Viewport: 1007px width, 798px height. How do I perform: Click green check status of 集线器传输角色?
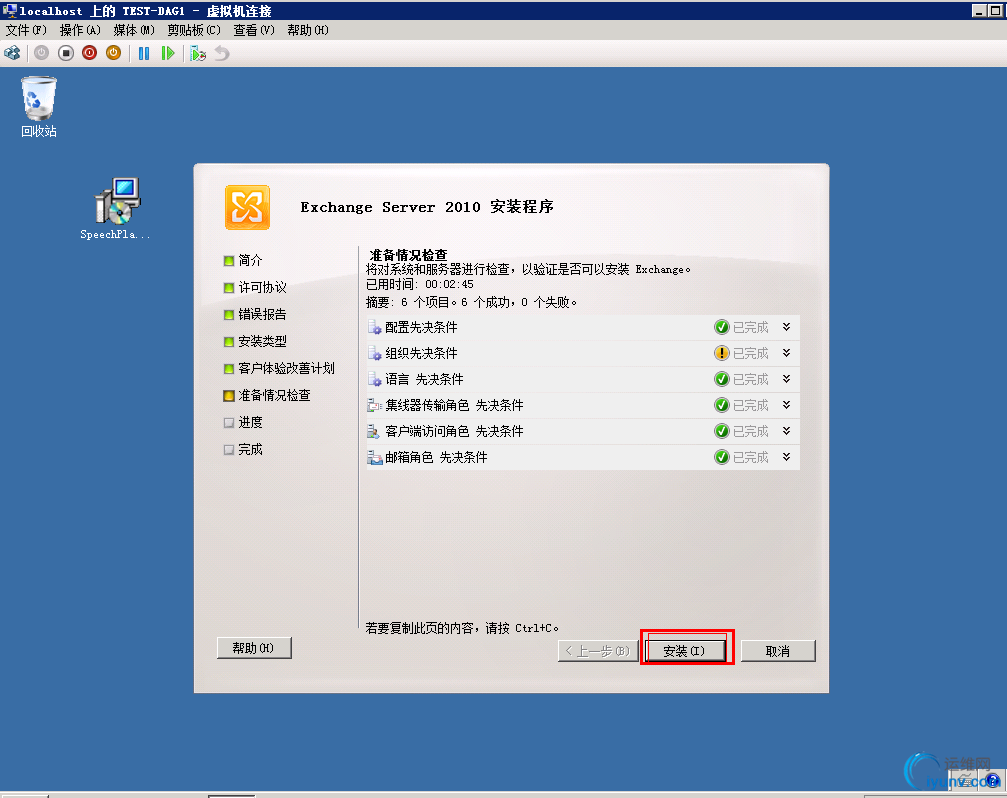click(x=722, y=405)
